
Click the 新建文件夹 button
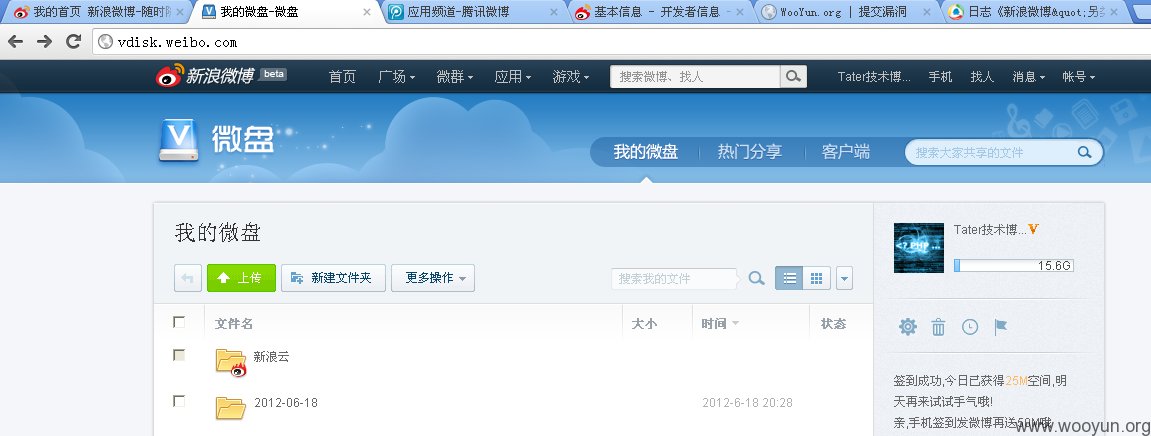tap(333, 278)
